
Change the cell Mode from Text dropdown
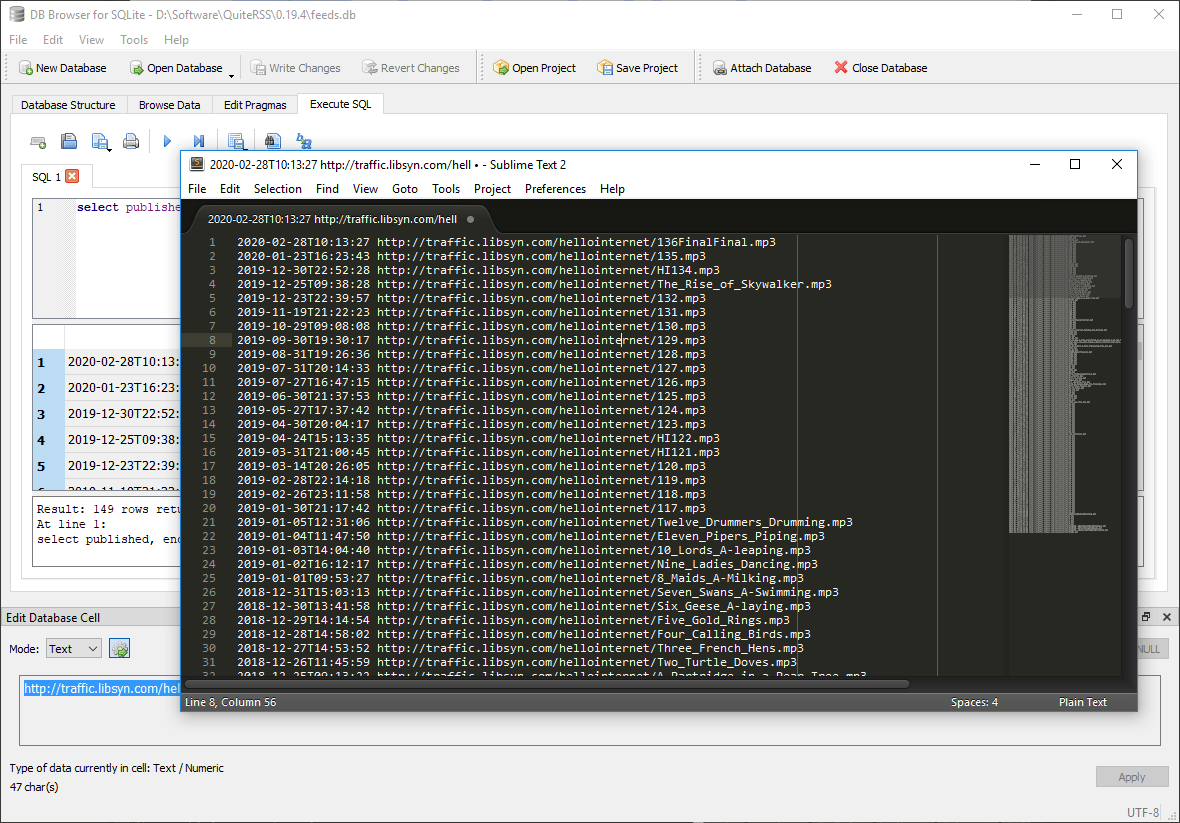click(x=73, y=648)
